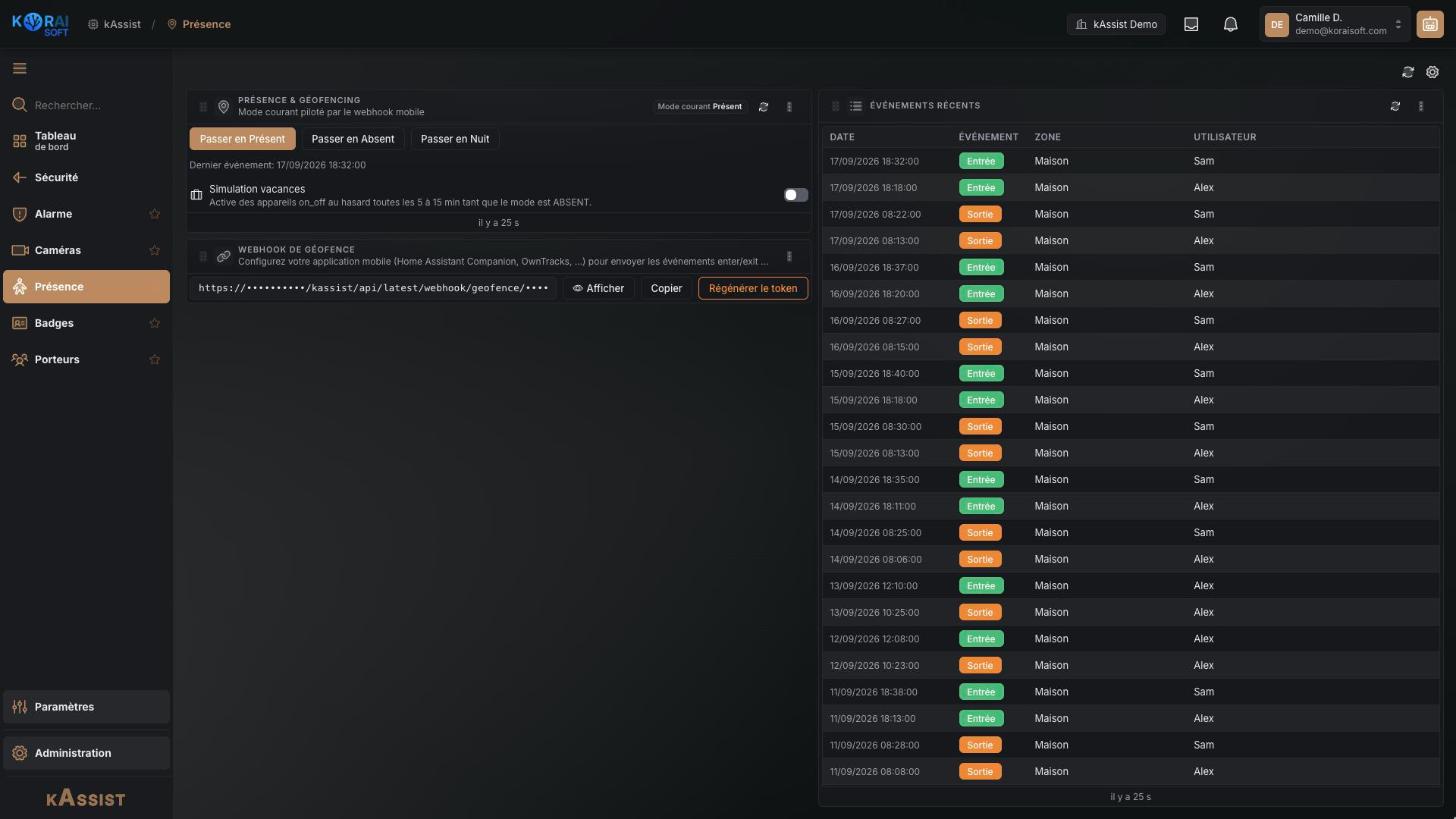Screen dimensions: 1456x819
Task: Open the hamburger sidebar menu icon
Action: 19,69
